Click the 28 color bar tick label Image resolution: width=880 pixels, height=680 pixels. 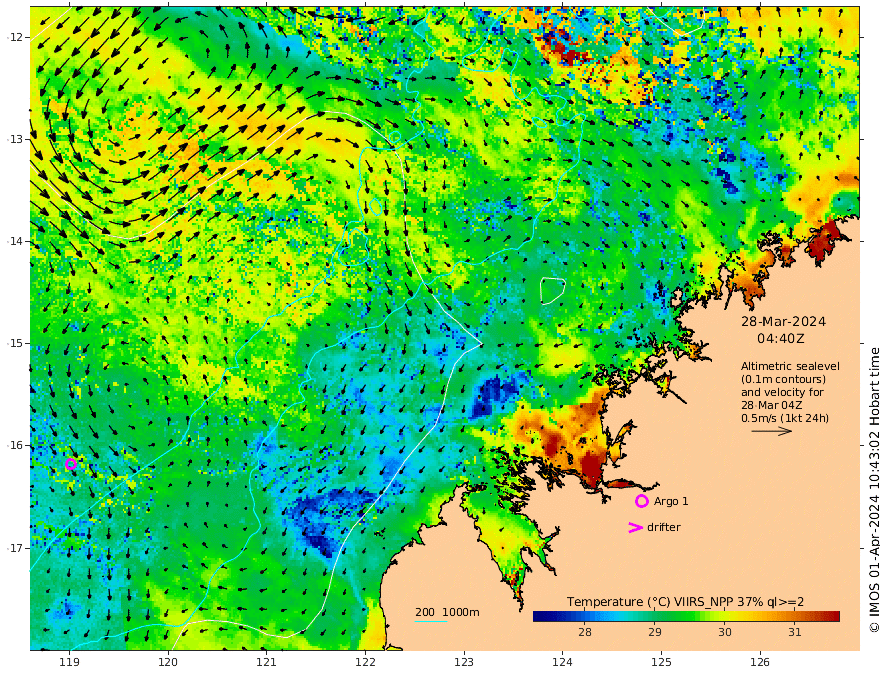click(x=585, y=632)
